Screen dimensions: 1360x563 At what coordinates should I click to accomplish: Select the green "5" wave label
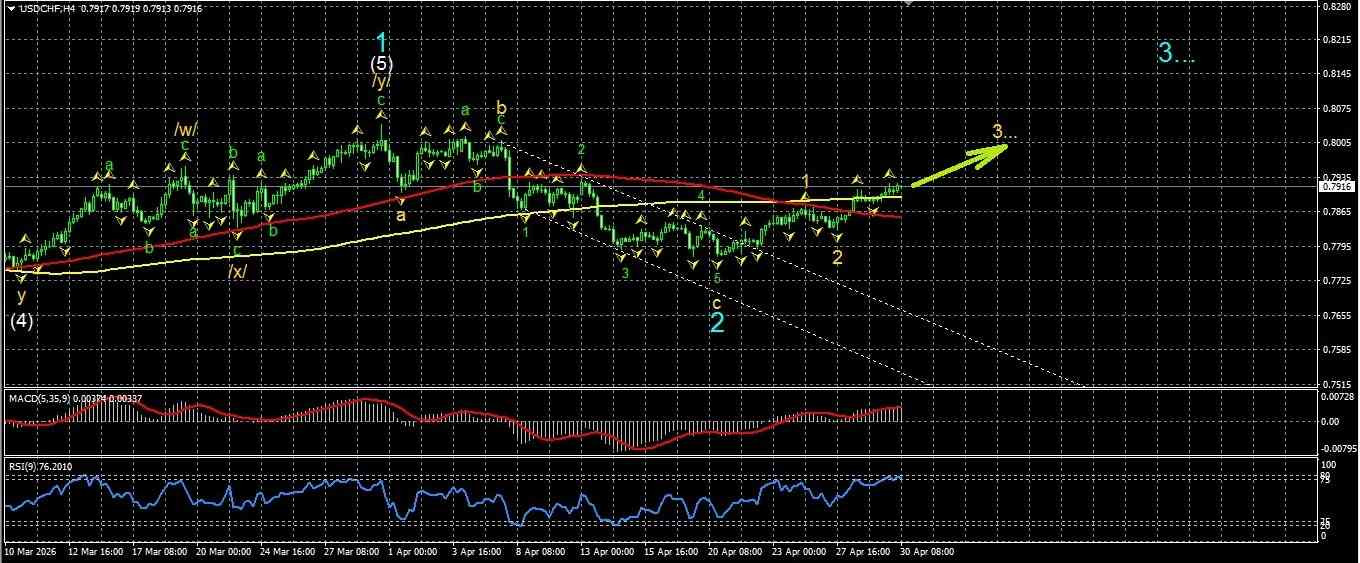point(717,279)
